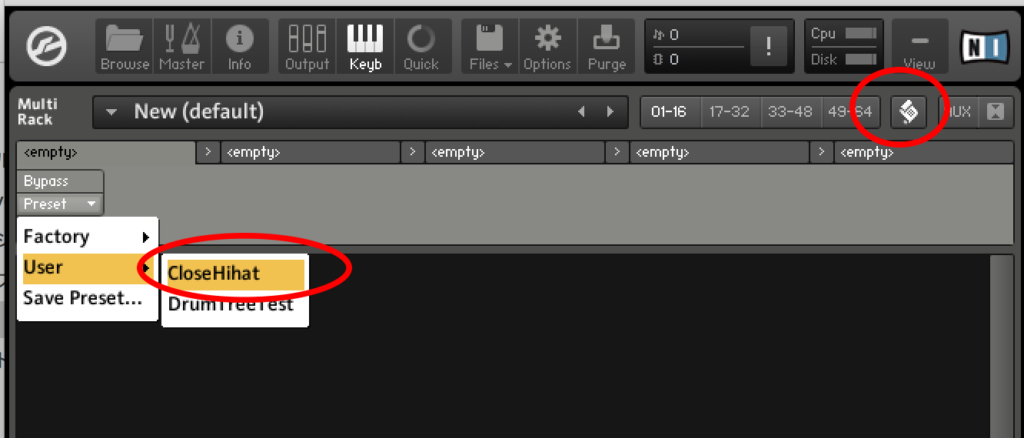The height and width of the screenshot is (438, 1024).
Task: Toggle the AUX sends view
Action: tap(958, 112)
